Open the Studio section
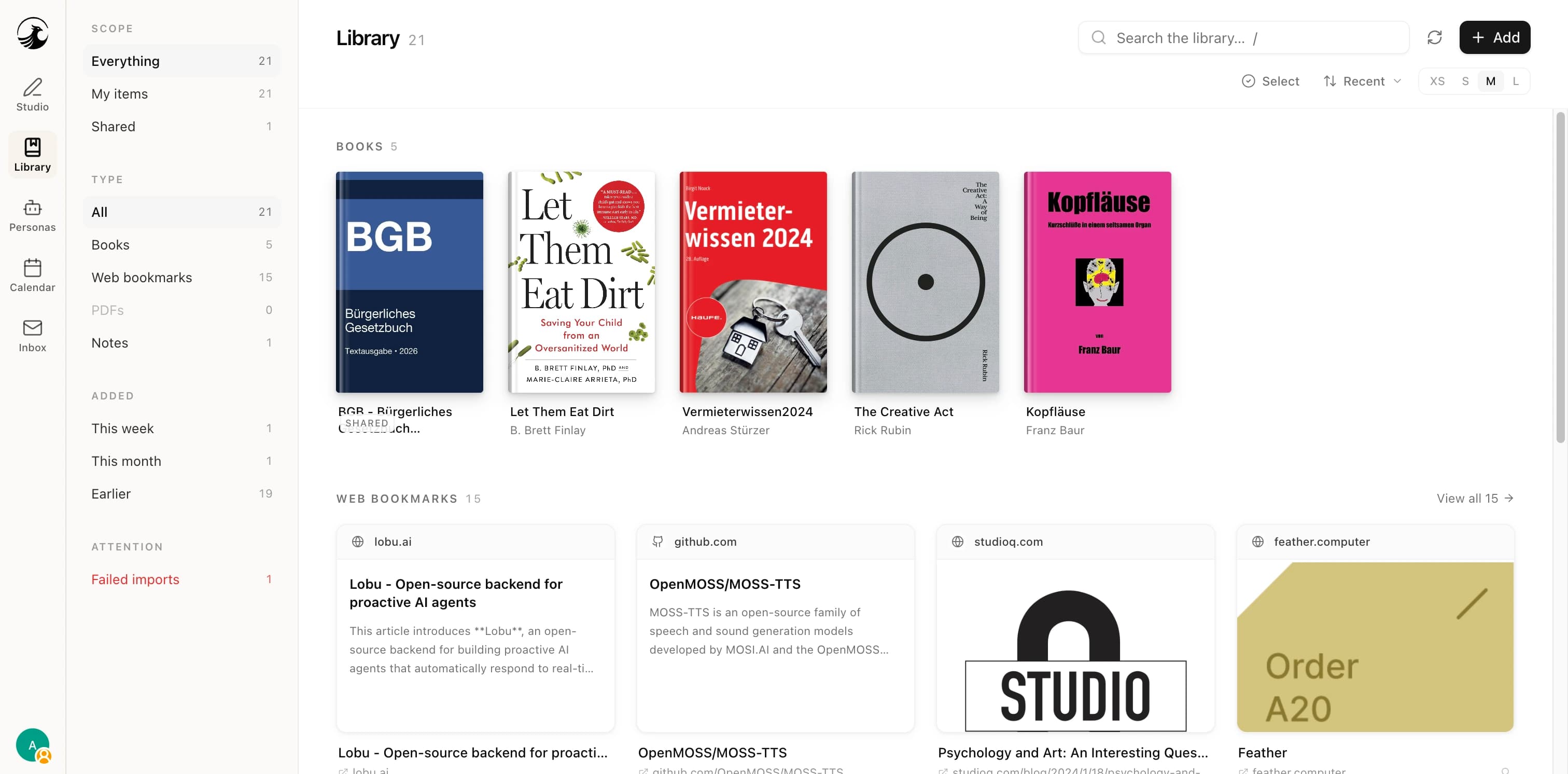Viewport: 1568px width, 774px height. point(32,95)
